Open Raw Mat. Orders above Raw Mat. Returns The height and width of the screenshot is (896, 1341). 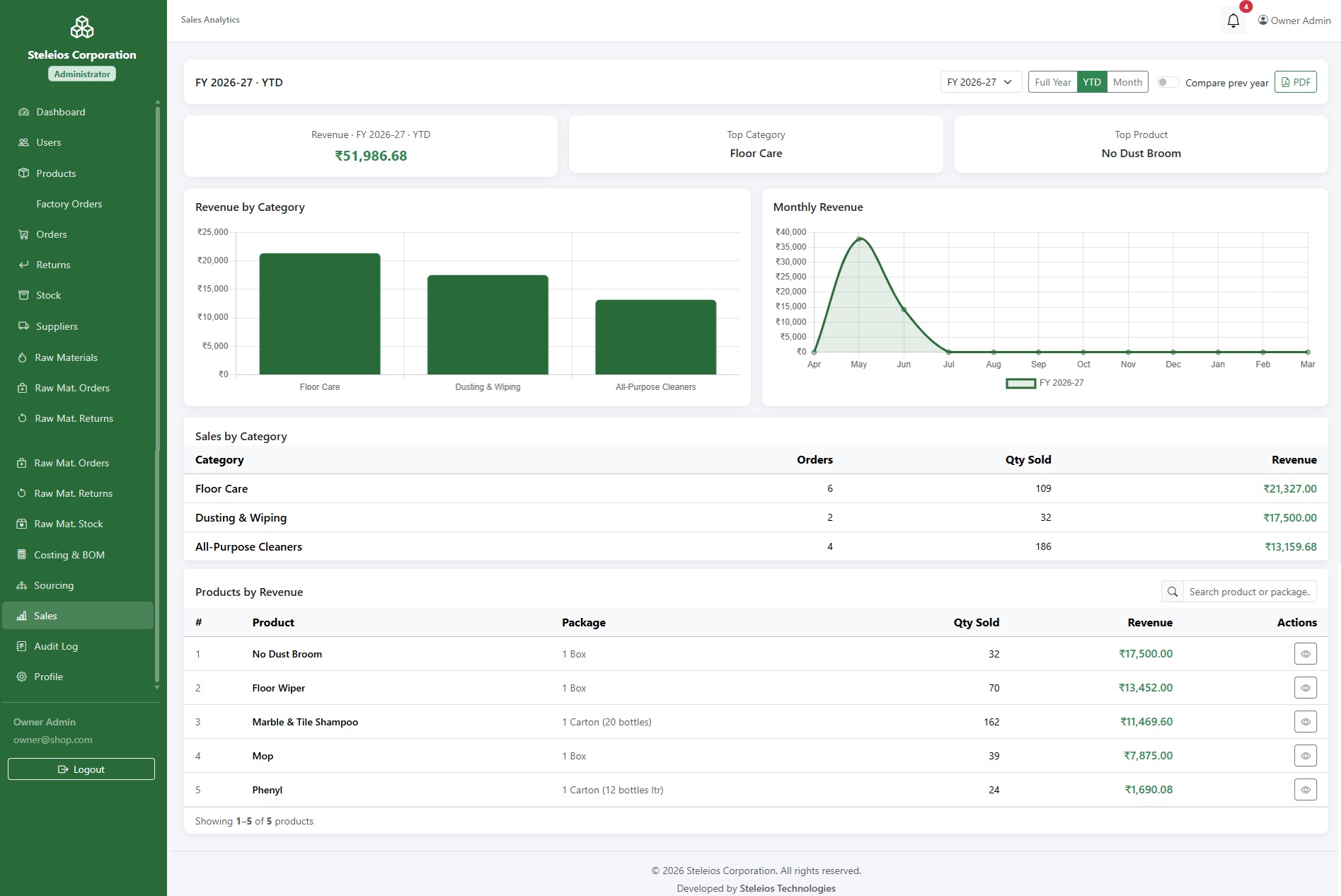[x=72, y=388]
